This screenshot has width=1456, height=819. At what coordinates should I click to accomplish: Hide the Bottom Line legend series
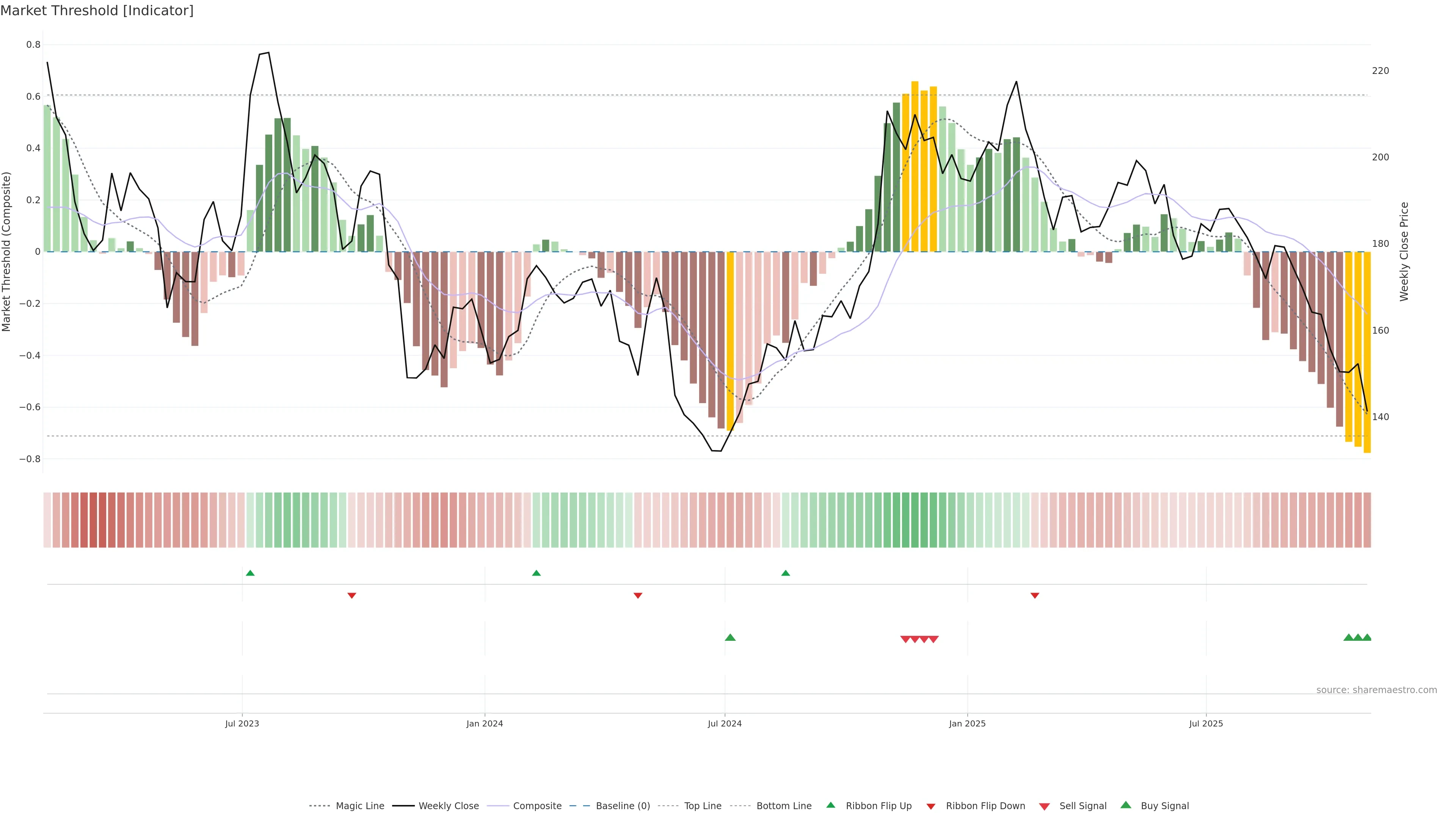click(x=783, y=806)
